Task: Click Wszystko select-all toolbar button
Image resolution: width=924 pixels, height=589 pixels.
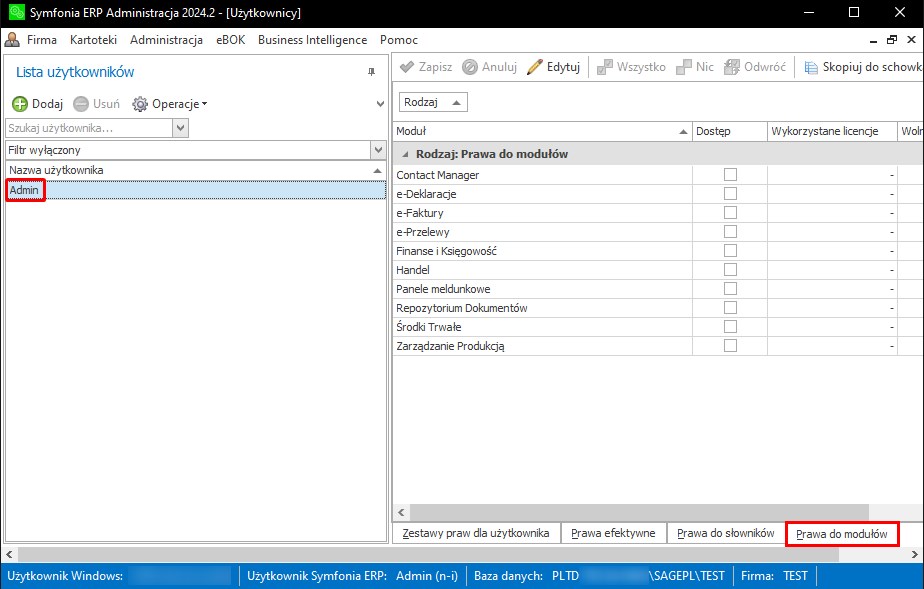Action: pos(631,67)
